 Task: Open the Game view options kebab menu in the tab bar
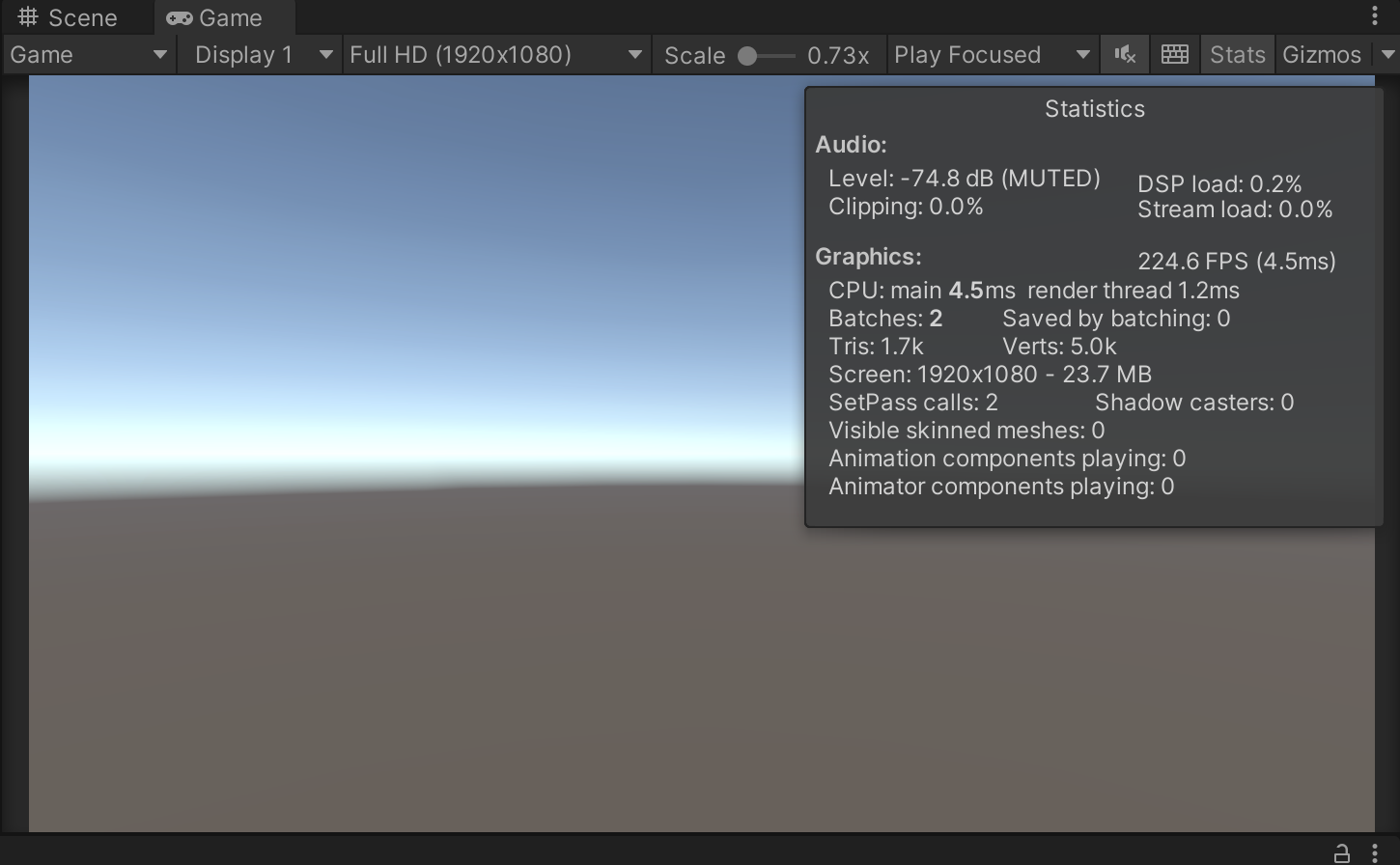1375,16
